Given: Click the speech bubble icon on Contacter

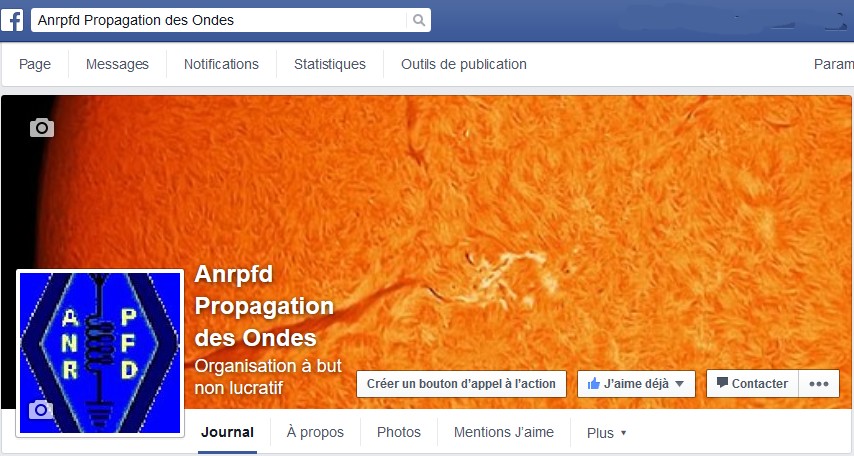Looking at the screenshot, I should point(722,382).
